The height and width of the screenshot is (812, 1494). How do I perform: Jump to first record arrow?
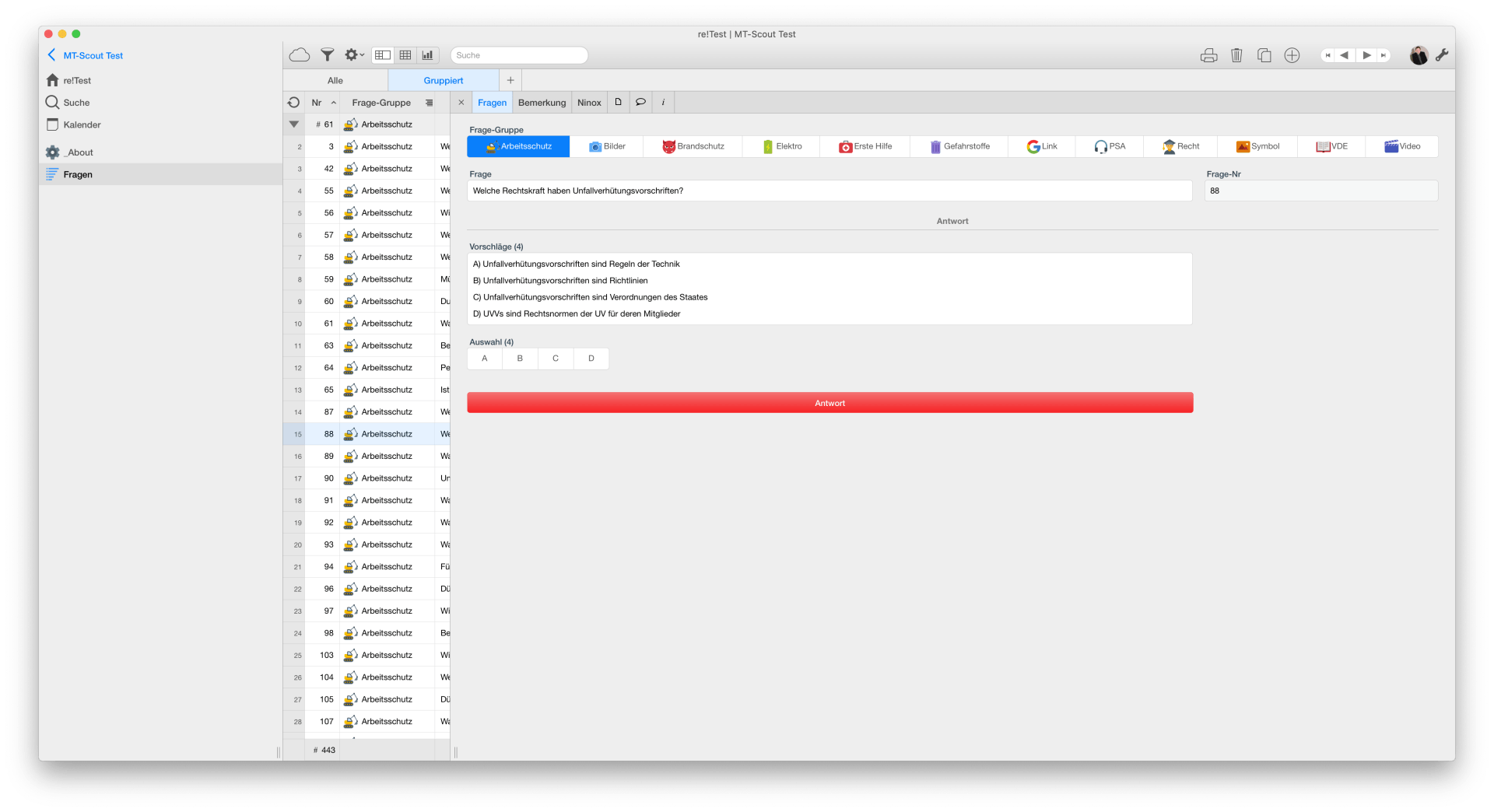pyautogui.click(x=1328, y=55)
